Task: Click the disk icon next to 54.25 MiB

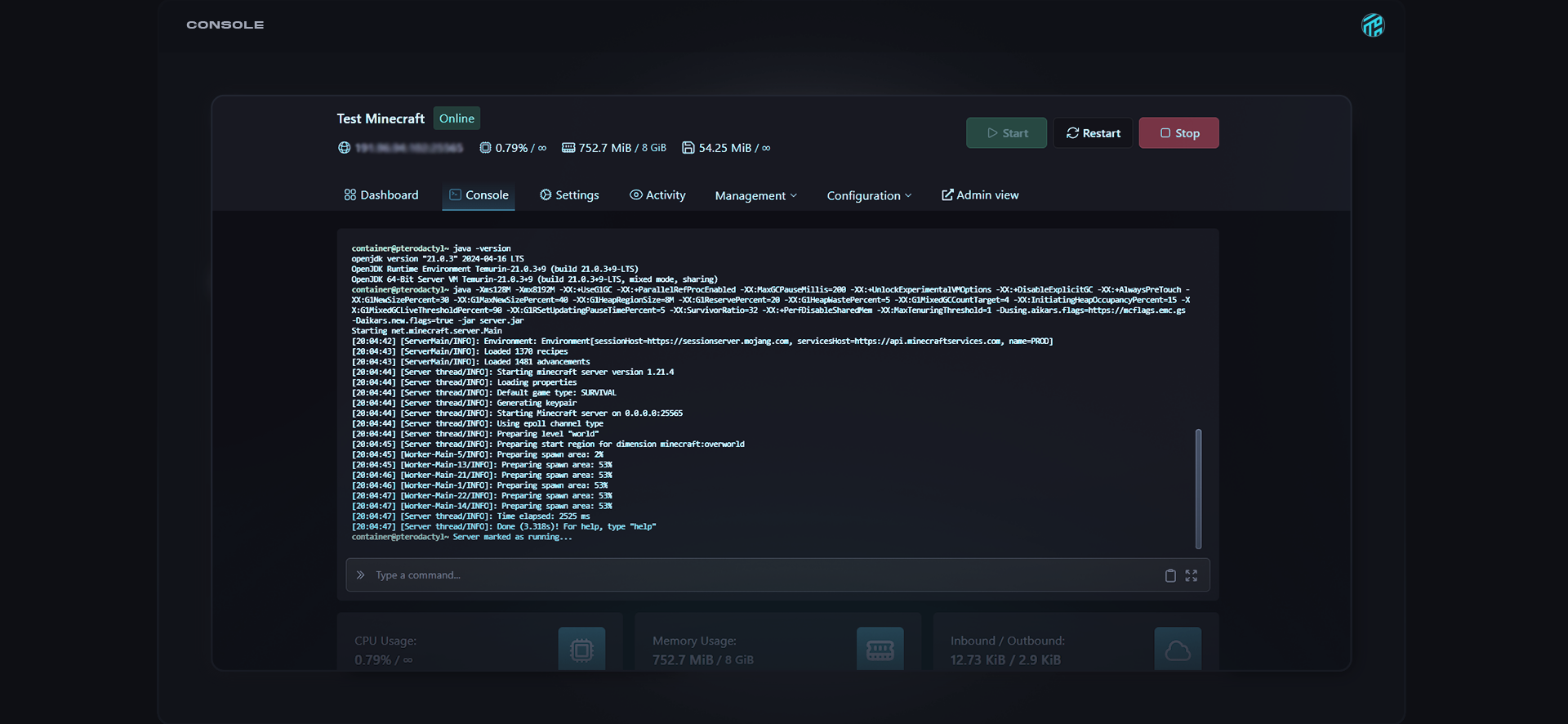Action: coord(688,148)
